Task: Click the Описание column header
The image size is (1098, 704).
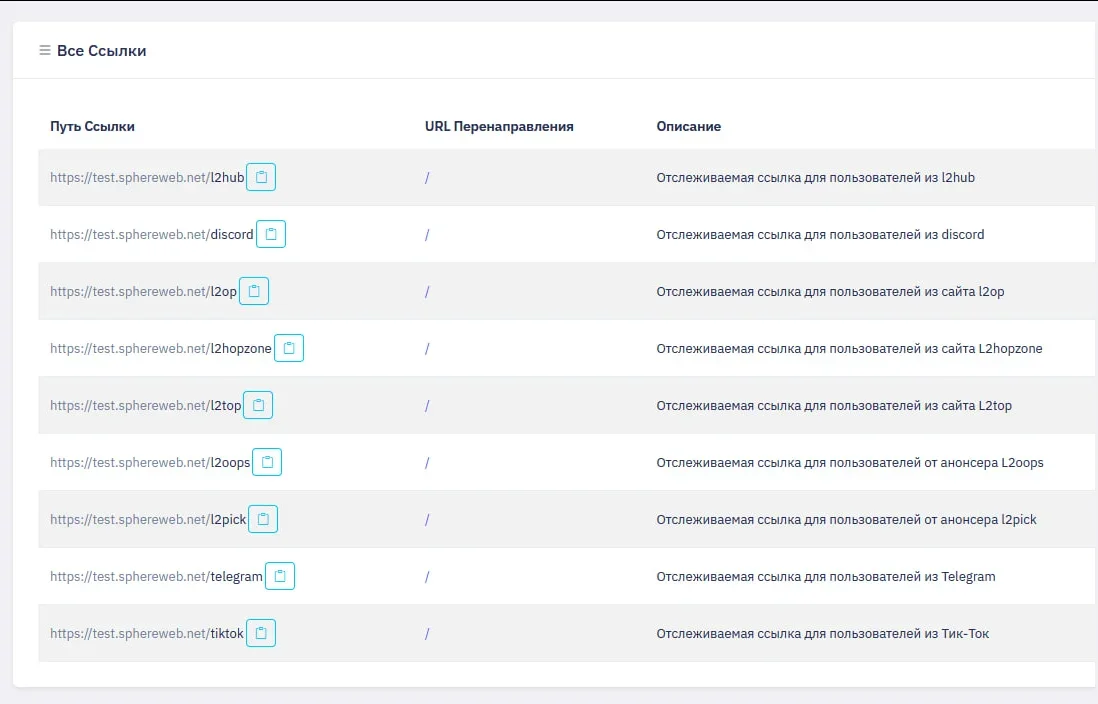Action: pyautogui.click(x=688, y=127)
